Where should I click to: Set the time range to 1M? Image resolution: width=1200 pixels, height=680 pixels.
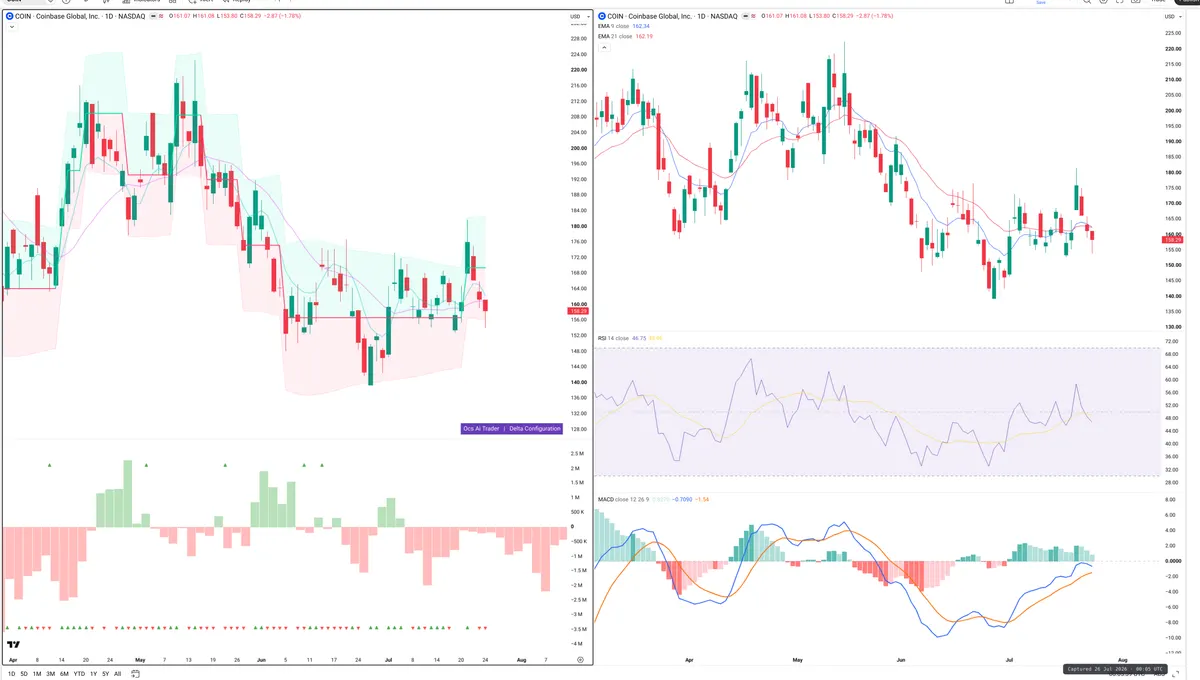click(x=37, y=674)
